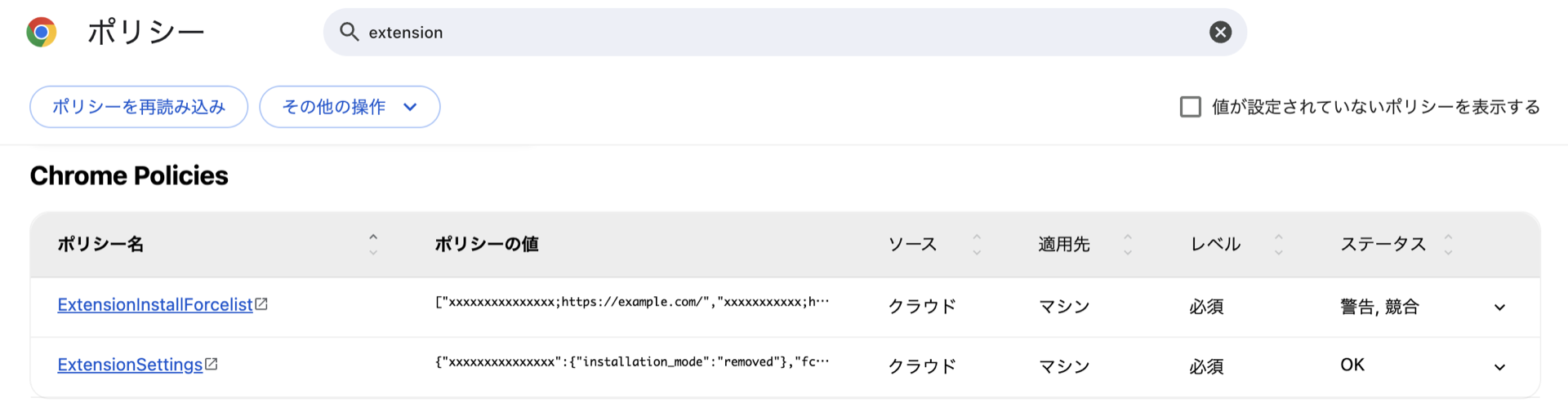Sort by 適用先 column arrows

(x=1128, y=244)
